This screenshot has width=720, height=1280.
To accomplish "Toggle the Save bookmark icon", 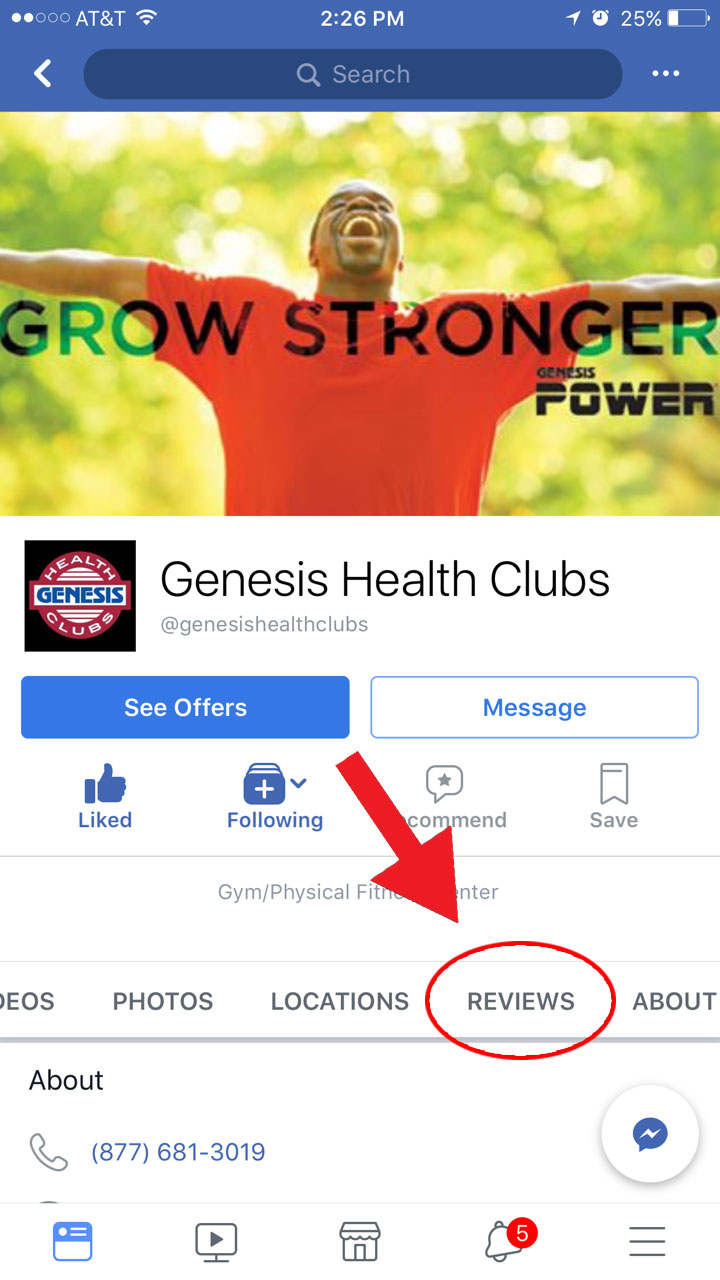I will [x=613, y=797].
